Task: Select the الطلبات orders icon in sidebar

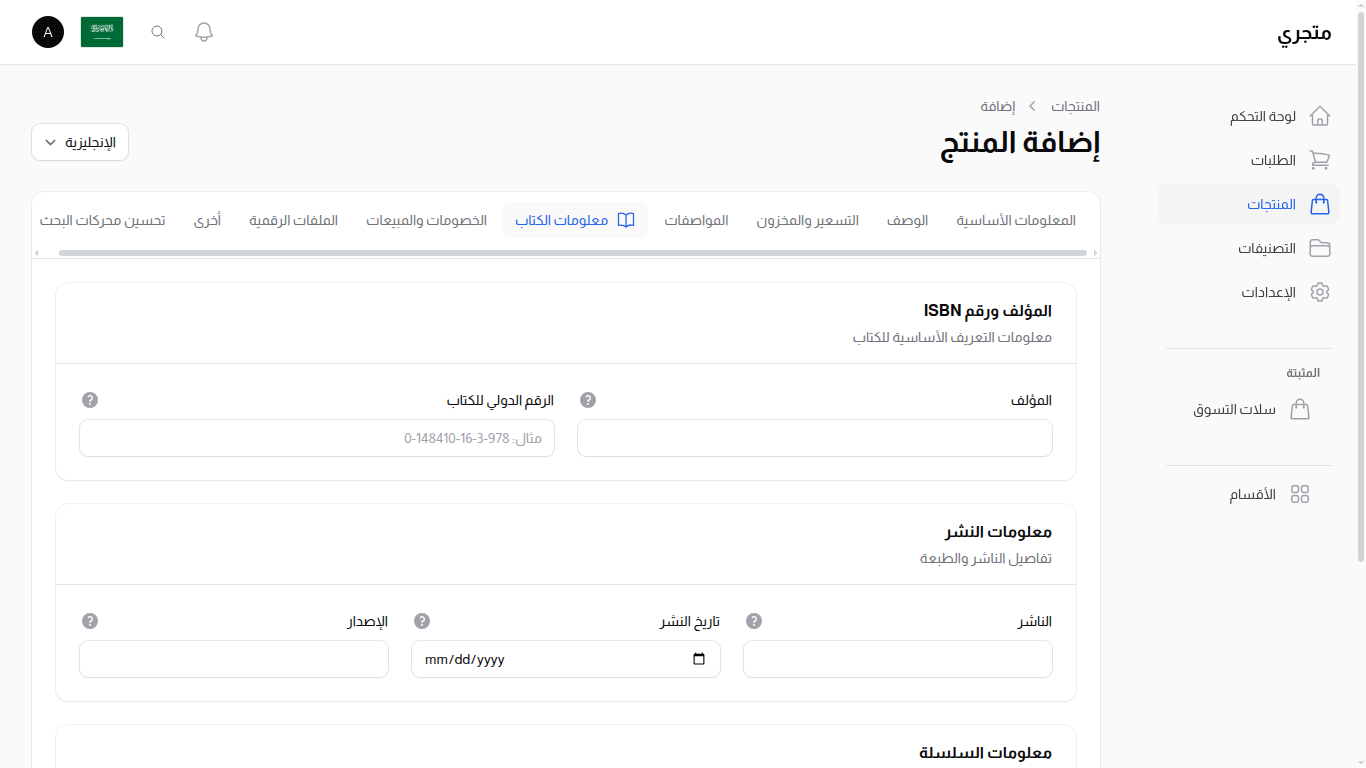Action: point(1320,160)
